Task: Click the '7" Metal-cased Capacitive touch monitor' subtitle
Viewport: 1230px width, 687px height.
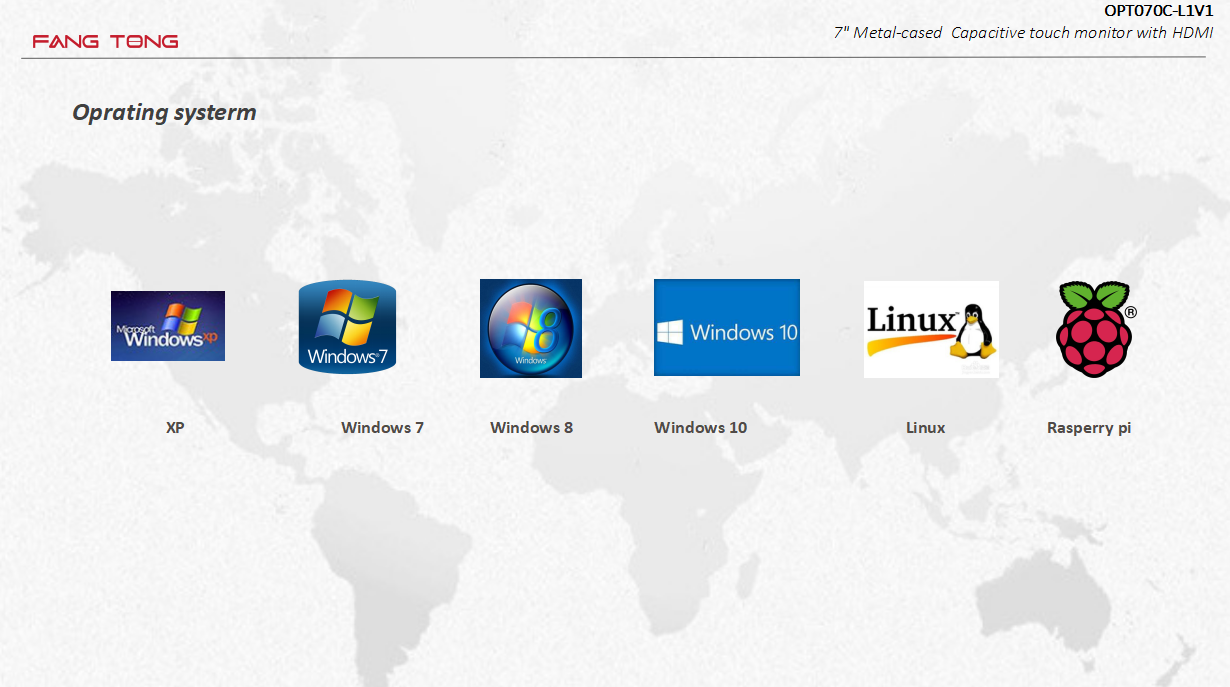Action: tap(1023, 33)
